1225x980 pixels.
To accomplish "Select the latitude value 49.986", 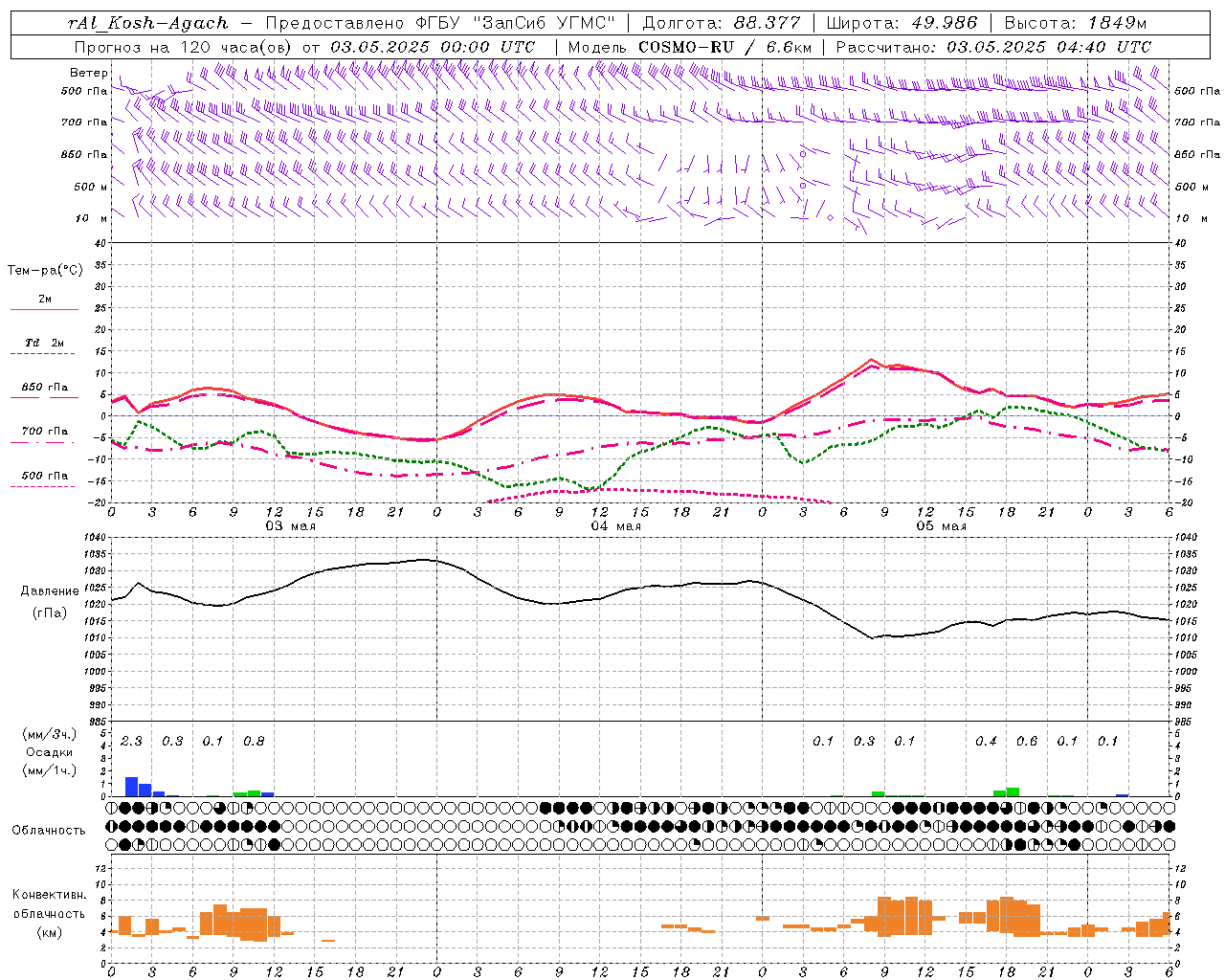I will [944, 23].
